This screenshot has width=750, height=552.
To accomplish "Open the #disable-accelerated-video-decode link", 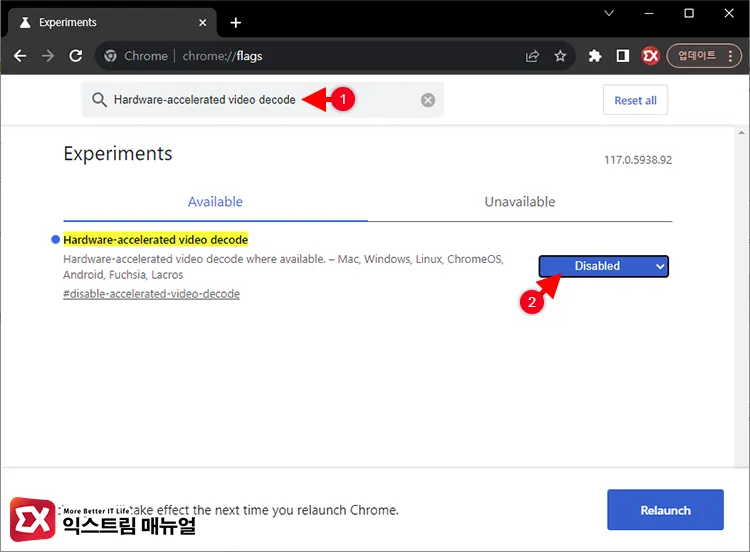I will click(151, 294).
